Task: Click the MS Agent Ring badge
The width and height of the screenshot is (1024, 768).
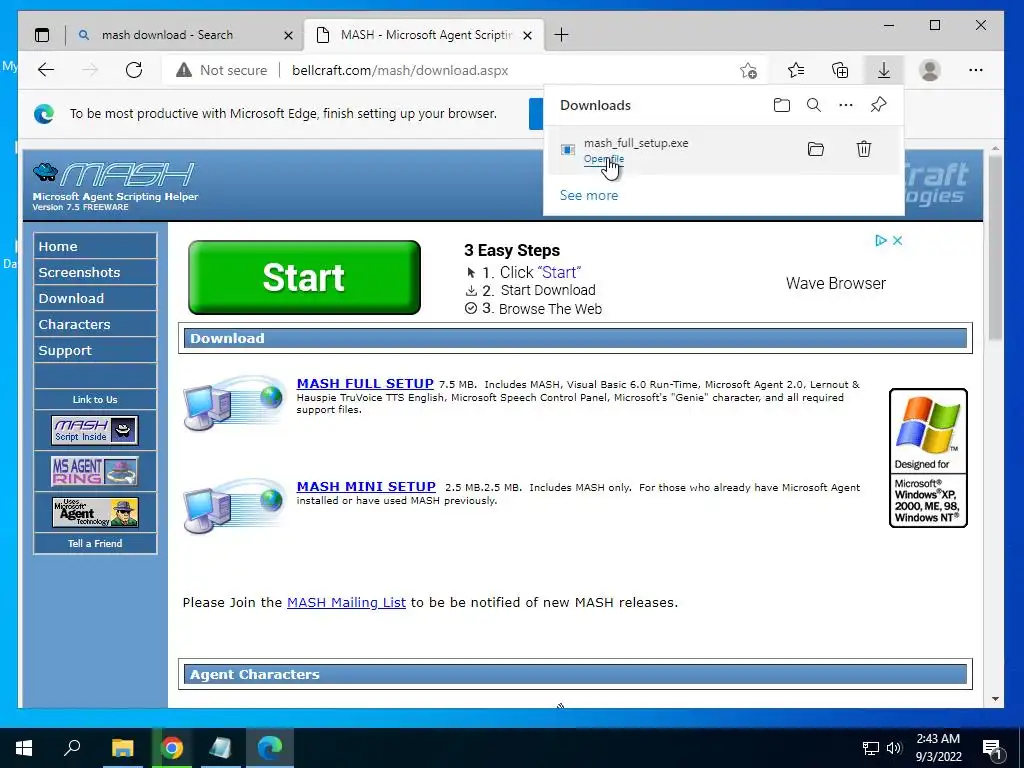Action: [x=95, y=472]
